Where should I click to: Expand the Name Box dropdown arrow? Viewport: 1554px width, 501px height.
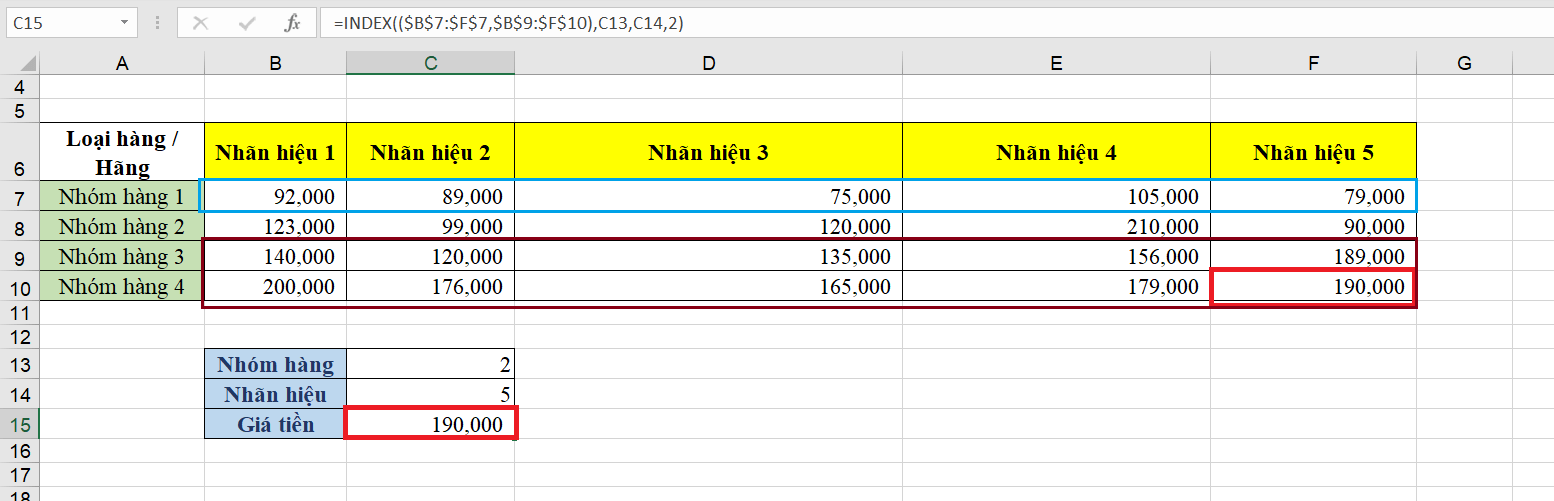123,22
